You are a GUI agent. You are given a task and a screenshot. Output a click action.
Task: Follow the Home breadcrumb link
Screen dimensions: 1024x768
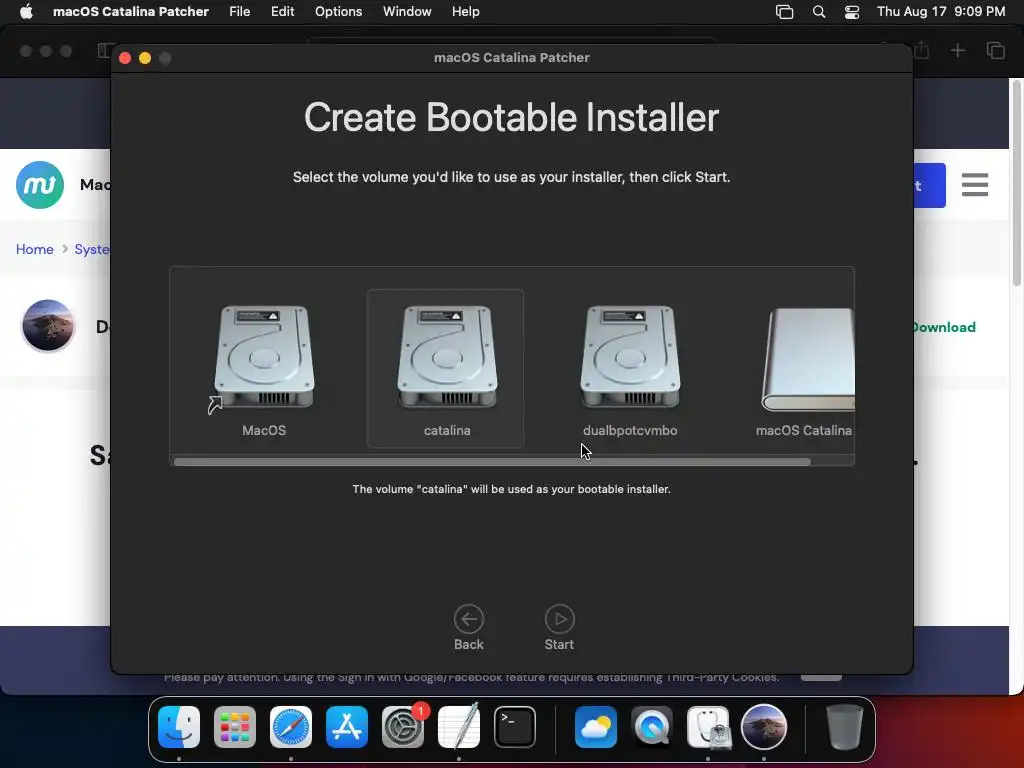coord(35,249)
